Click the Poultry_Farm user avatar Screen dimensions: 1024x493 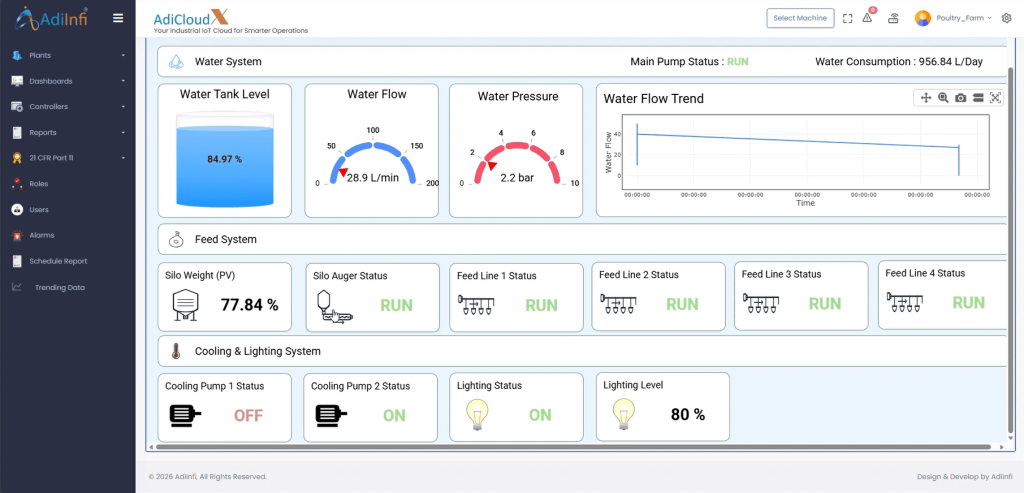[x=923, y=18]
